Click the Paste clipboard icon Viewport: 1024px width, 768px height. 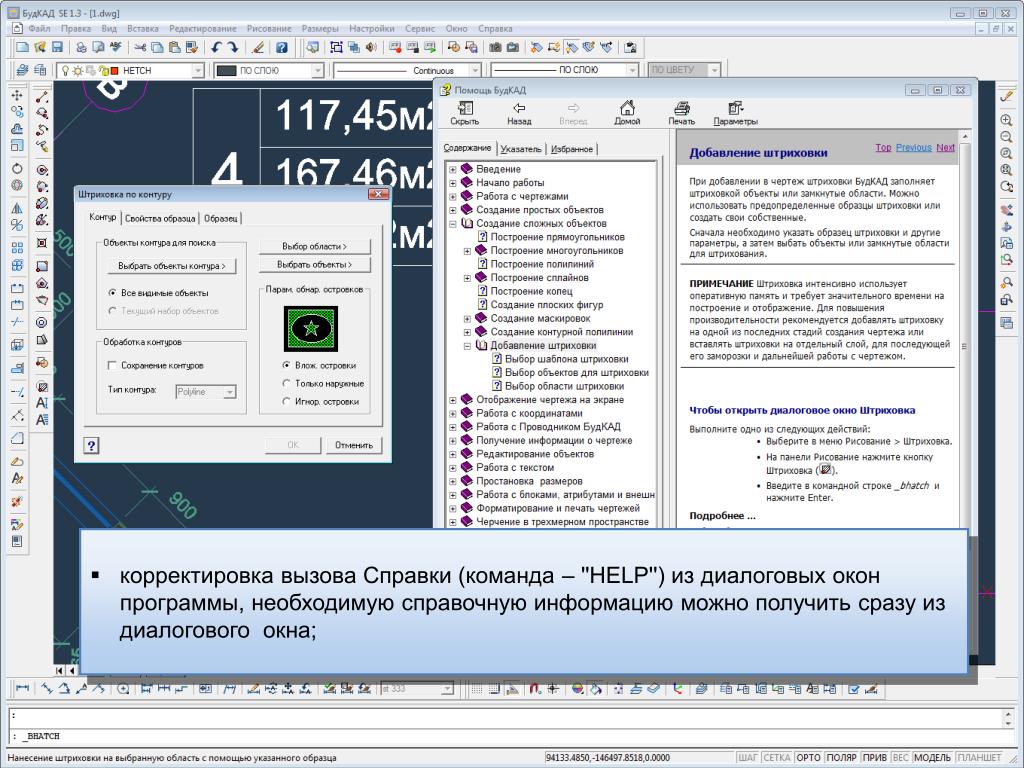point(174,48)
